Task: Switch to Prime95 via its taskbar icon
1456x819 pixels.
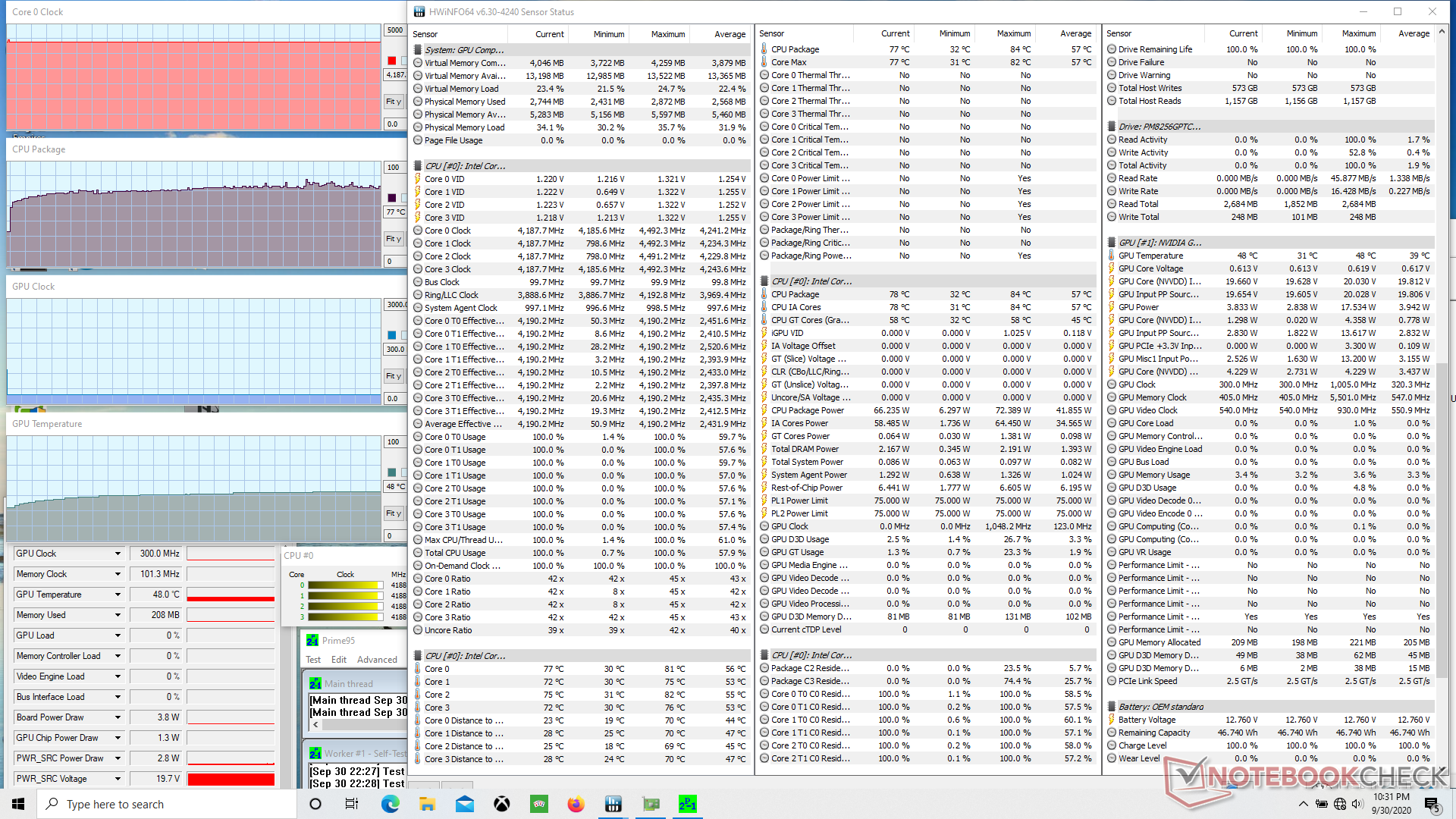Action: (x=687, y=804)
